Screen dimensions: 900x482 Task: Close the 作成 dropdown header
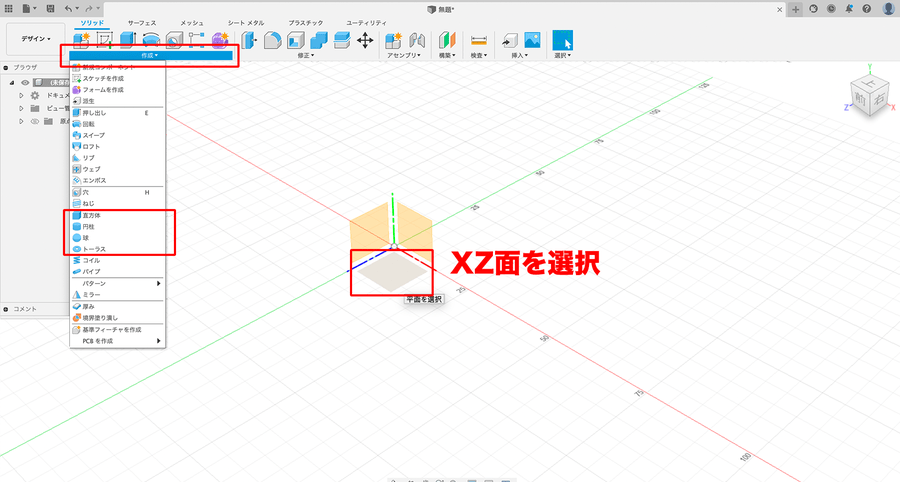click(x=151, y=55)
